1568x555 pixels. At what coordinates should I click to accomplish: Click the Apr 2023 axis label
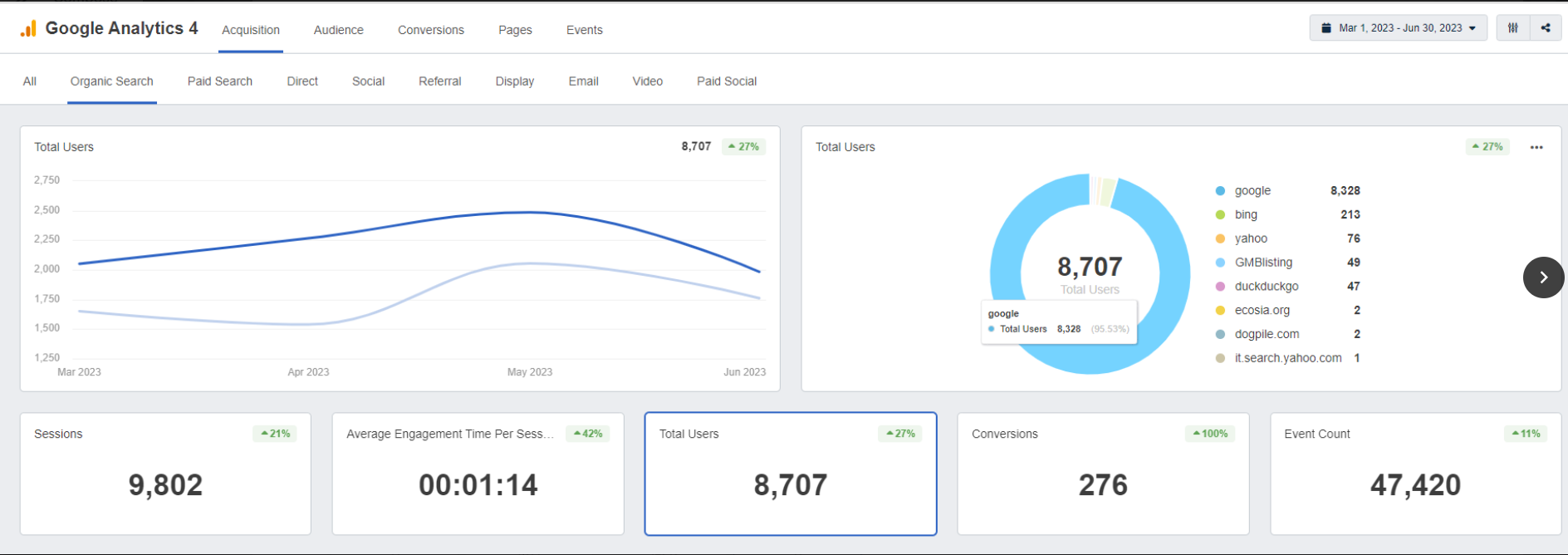pos(308,372)
